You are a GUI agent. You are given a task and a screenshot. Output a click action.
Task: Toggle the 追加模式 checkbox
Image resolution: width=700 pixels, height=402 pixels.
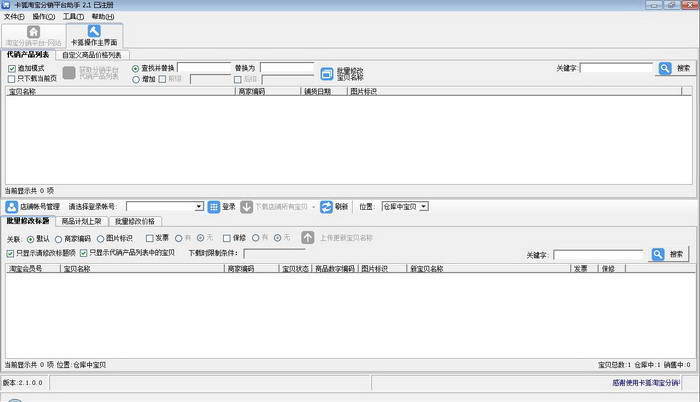[x=11, y=68]
